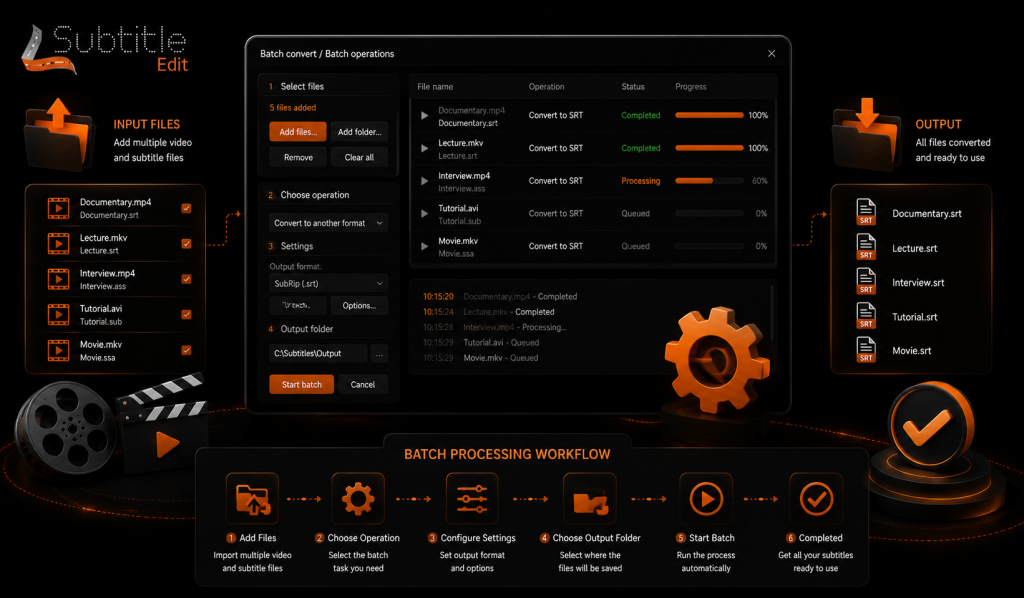Expand the SubRip (.srt) output format dropdown
This screenshot has width=1024, height=598.
[328, 283]
